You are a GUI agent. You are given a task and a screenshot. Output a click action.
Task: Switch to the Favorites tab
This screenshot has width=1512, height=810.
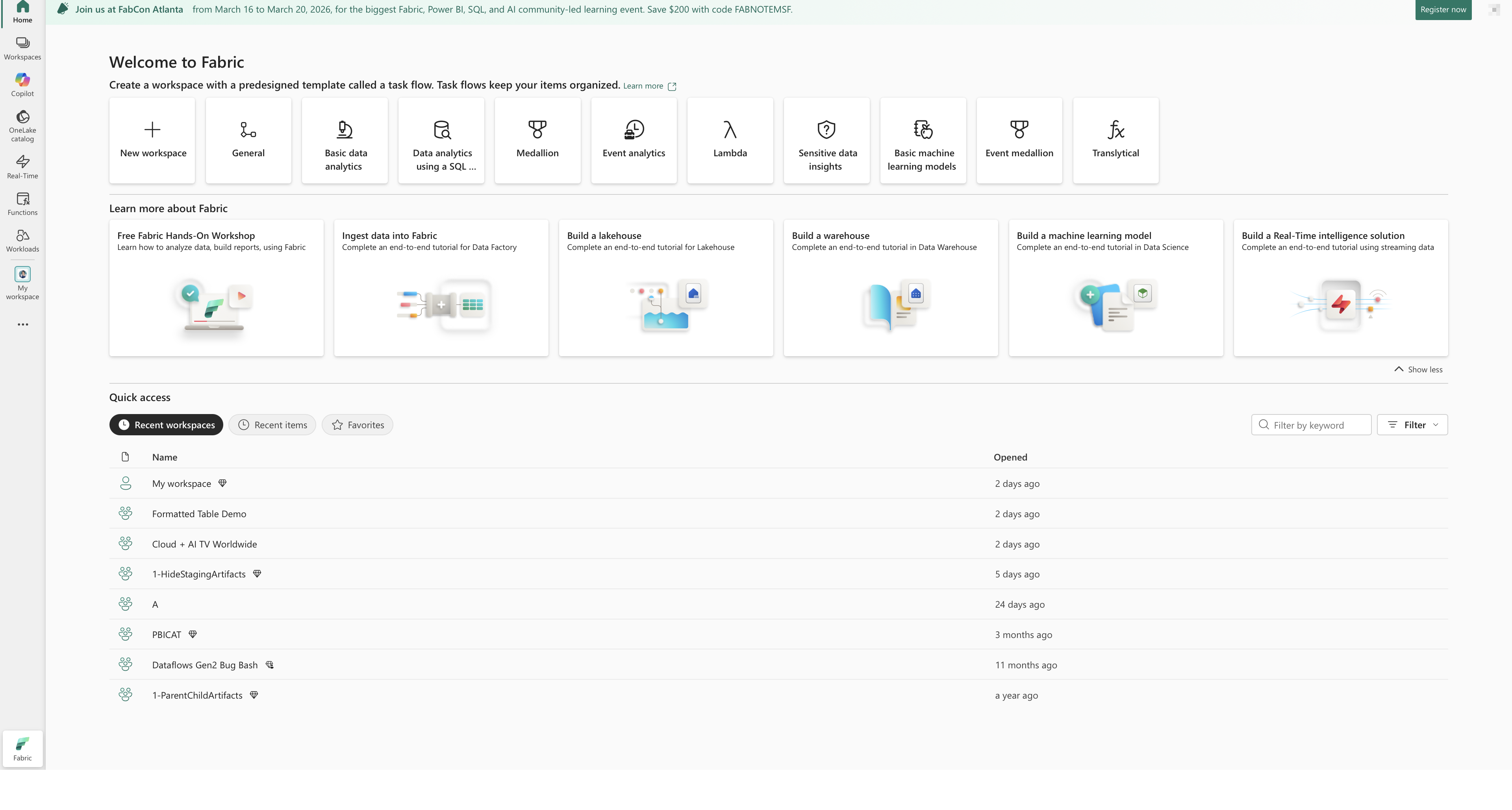[x=358, y=425]
